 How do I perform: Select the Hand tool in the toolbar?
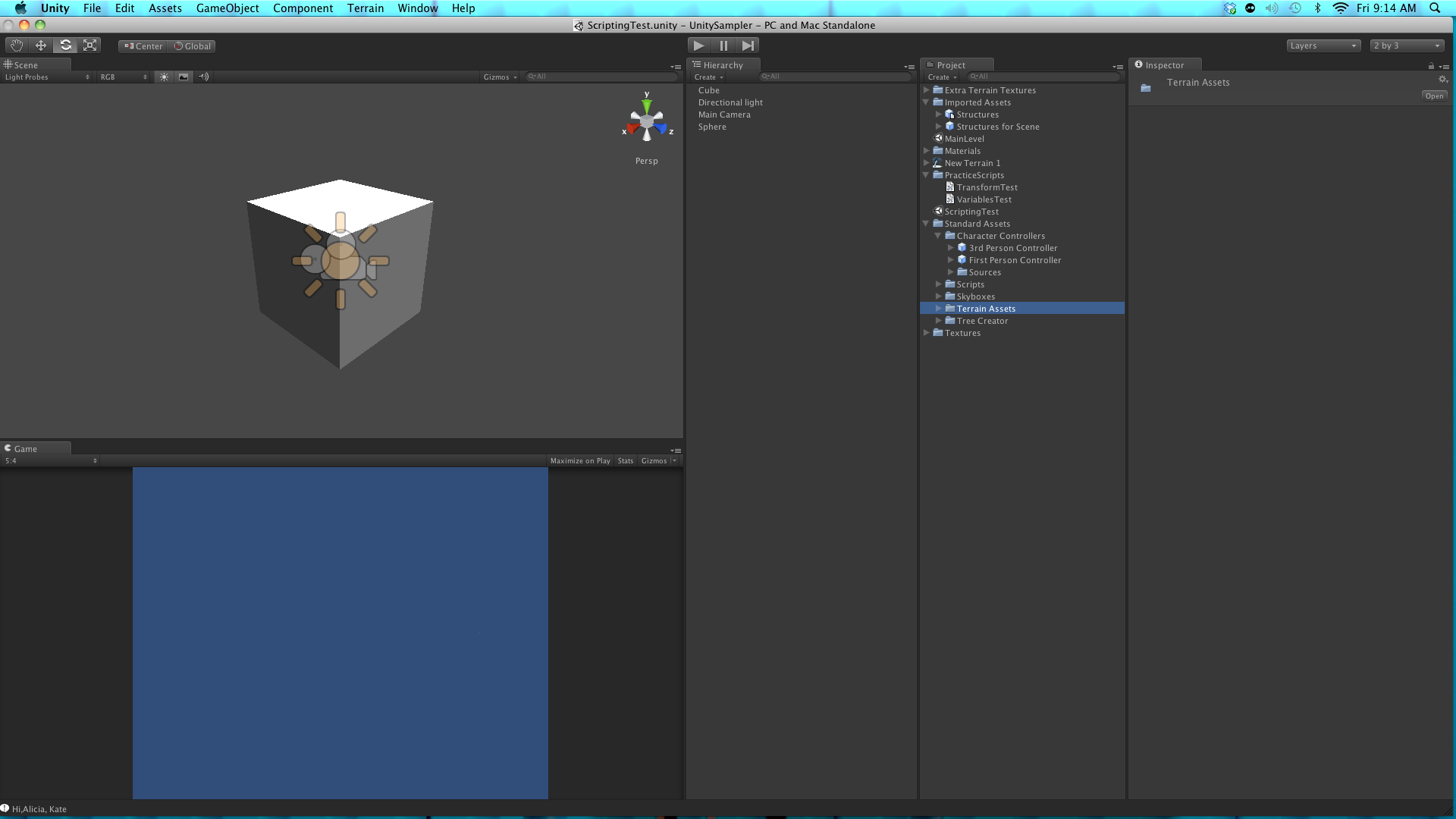point(16,45)
